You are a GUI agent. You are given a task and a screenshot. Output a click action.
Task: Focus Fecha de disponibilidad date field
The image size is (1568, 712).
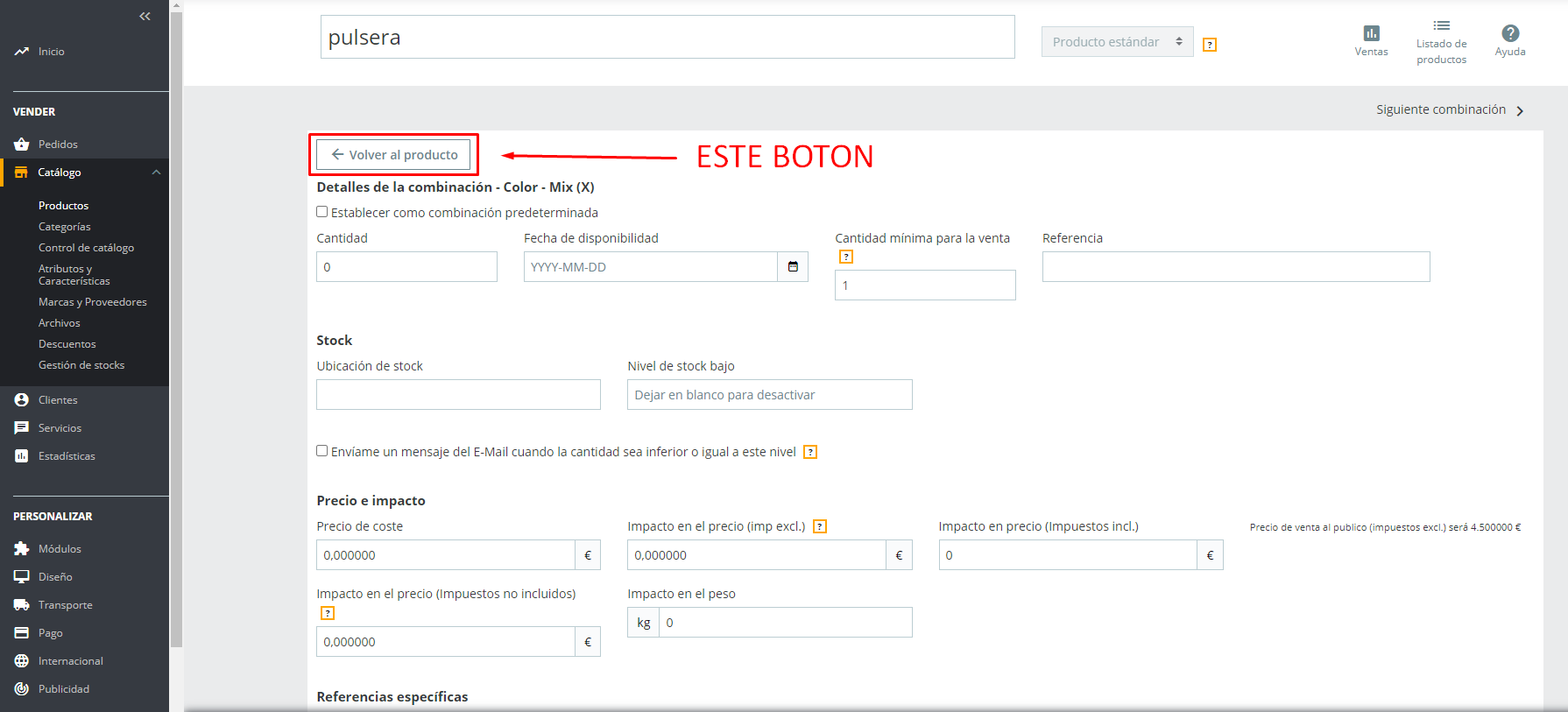651,267
